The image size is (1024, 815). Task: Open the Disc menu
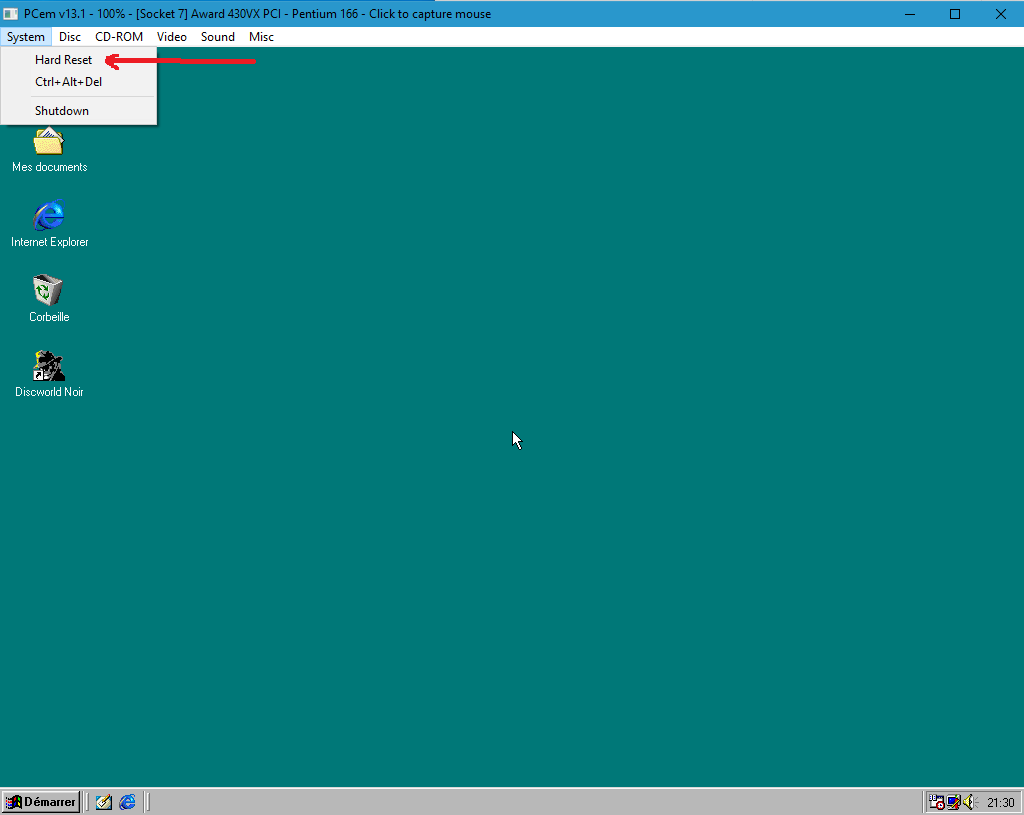pos(70,37)
